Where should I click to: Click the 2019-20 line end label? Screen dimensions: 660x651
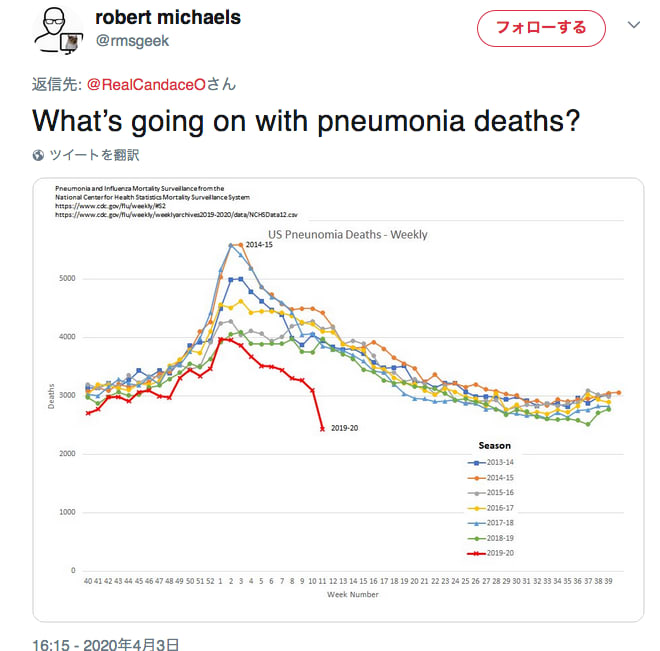pos(344,428)
